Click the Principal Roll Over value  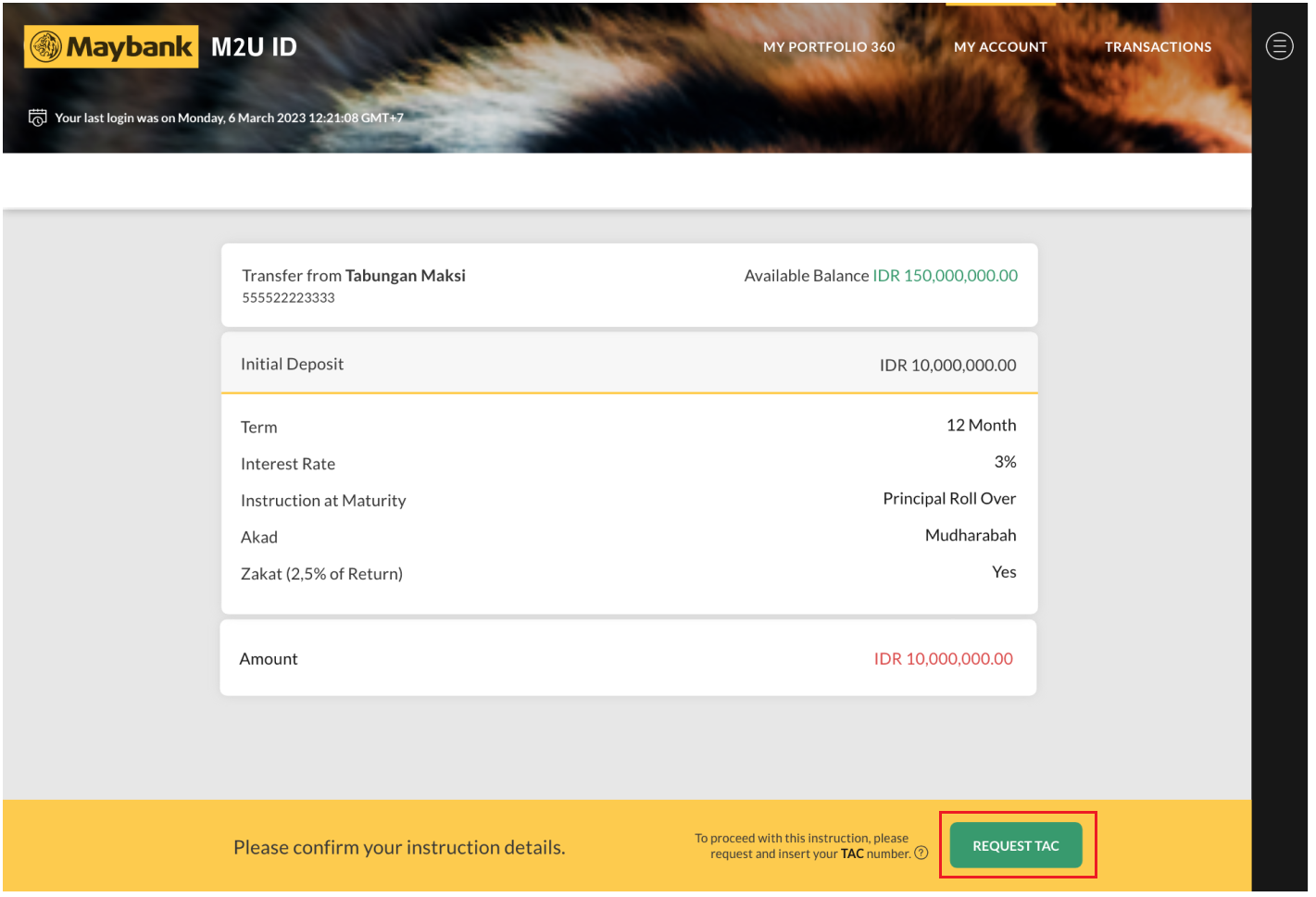tap(949, 499)
